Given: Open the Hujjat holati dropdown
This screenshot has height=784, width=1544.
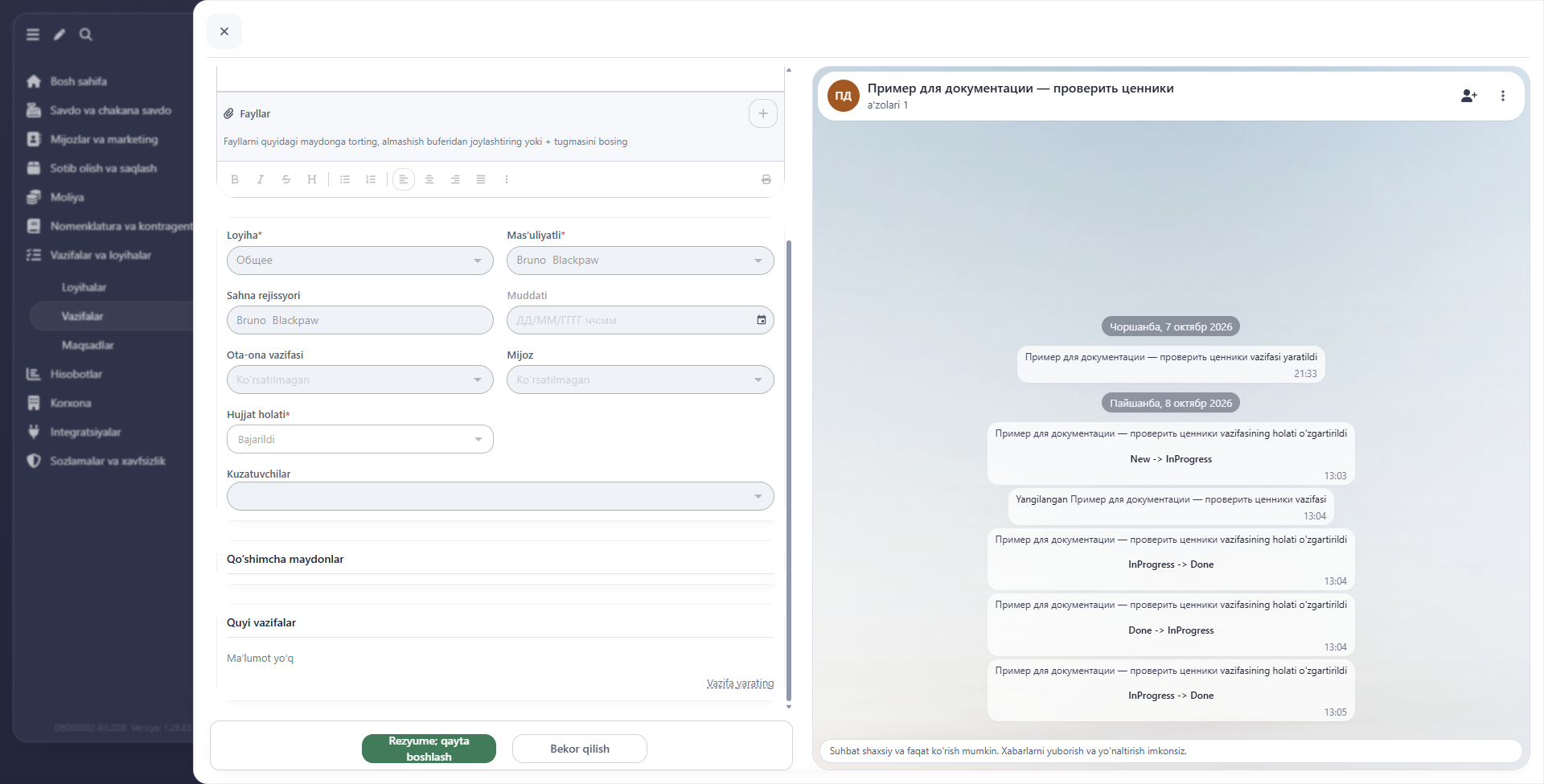Looking at the screenshot, I should [360, 439].
